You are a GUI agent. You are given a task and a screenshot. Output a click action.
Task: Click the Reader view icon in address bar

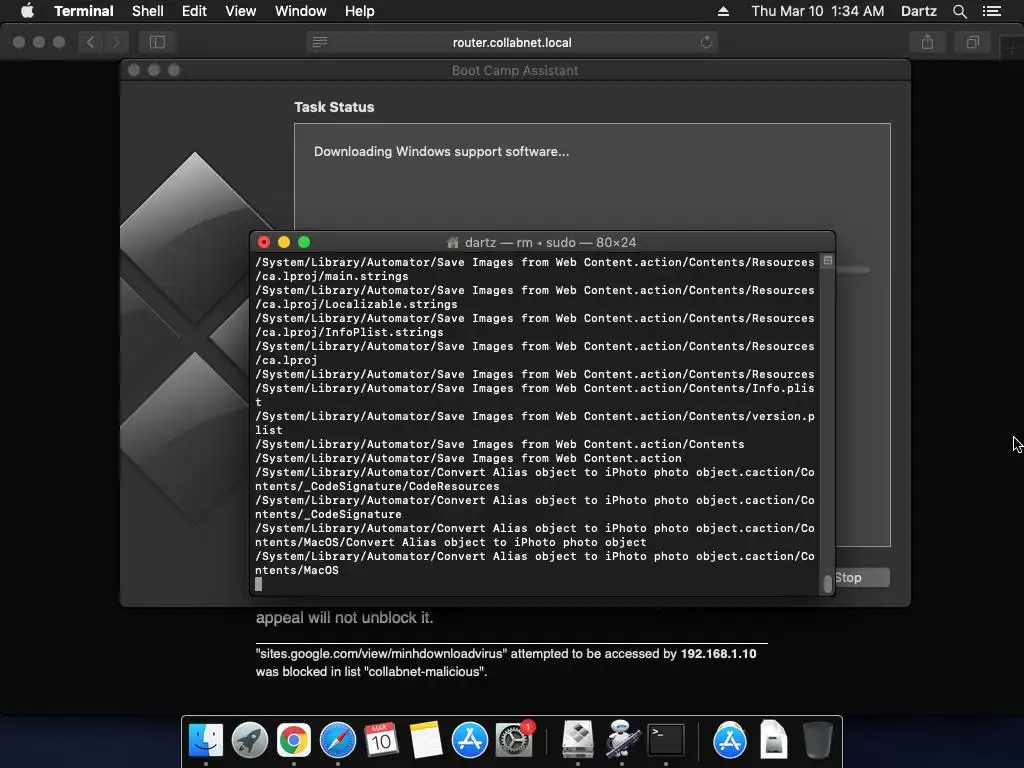point(319,42)
